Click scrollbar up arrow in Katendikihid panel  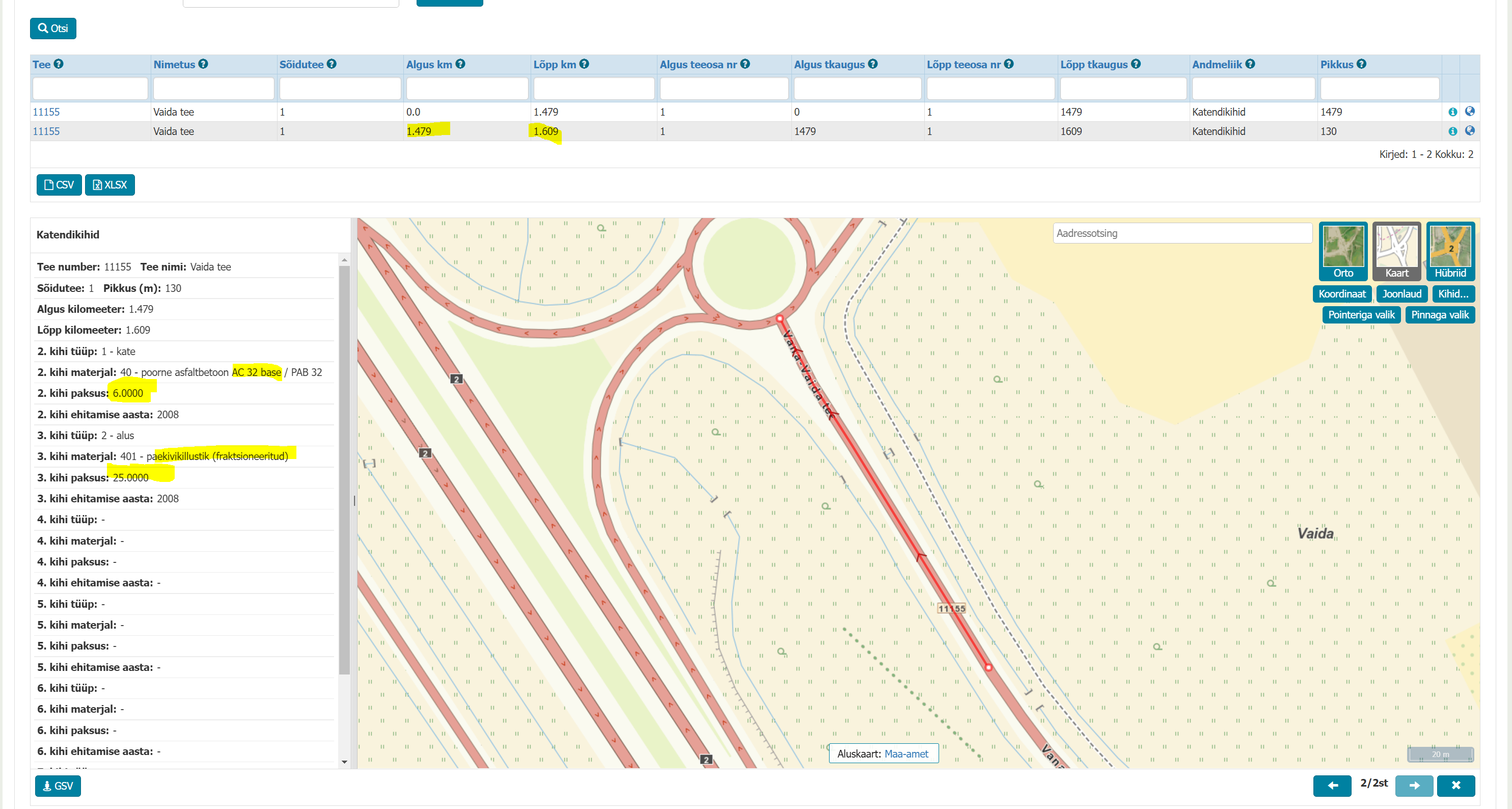coord(345,259)
